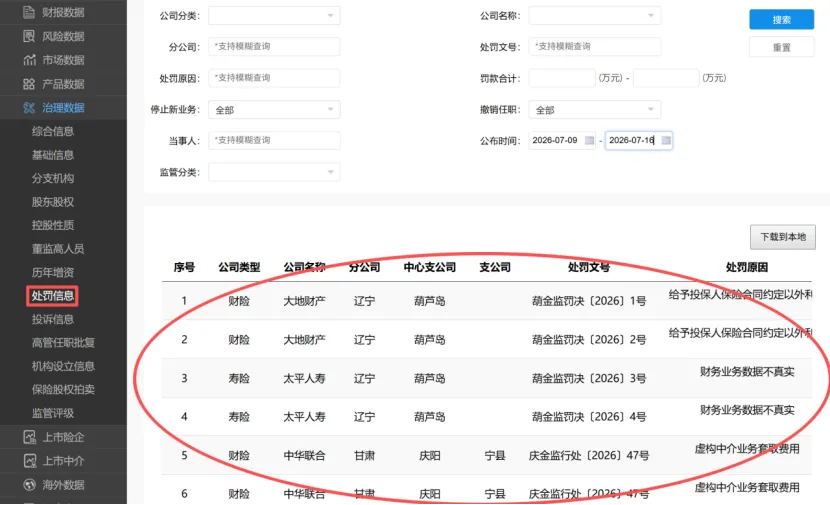Click 宁县 in row 5
Viewport: 830px width, 505px height.
click(495, 456)
